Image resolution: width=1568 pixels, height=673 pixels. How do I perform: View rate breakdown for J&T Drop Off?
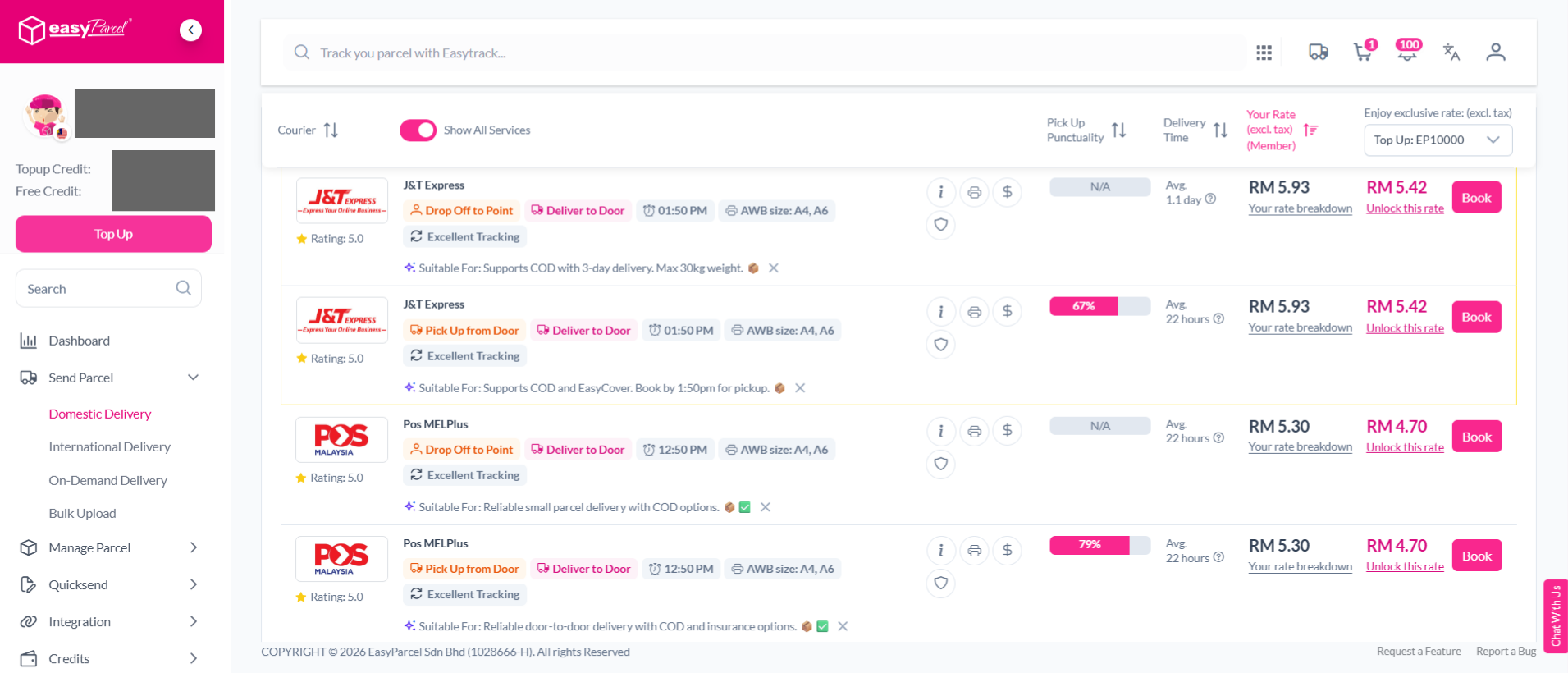[1301, 208]
